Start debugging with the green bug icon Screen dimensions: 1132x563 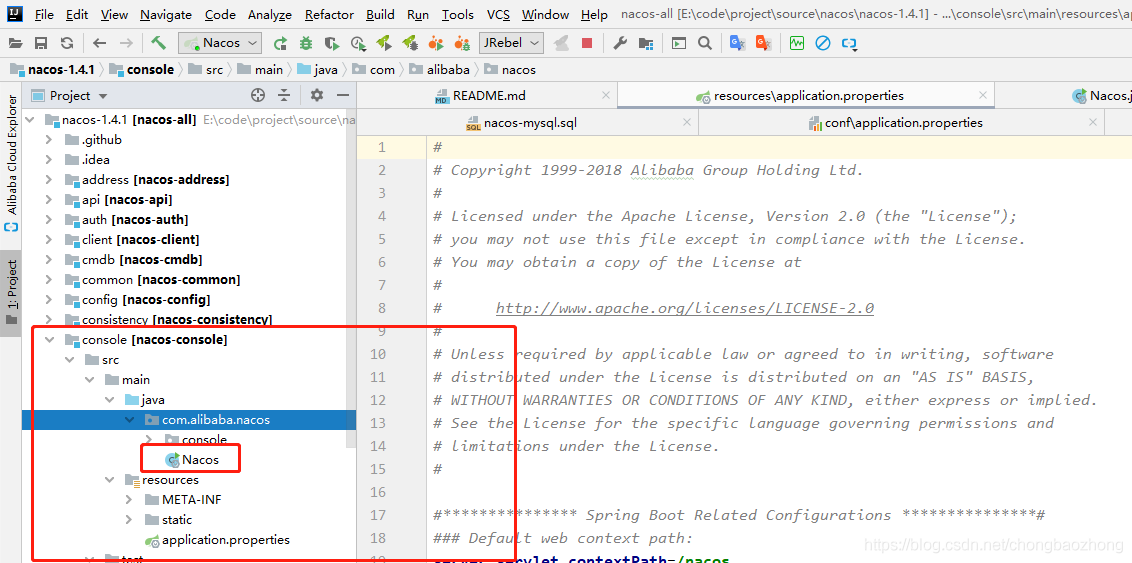[x=306, y=43]
